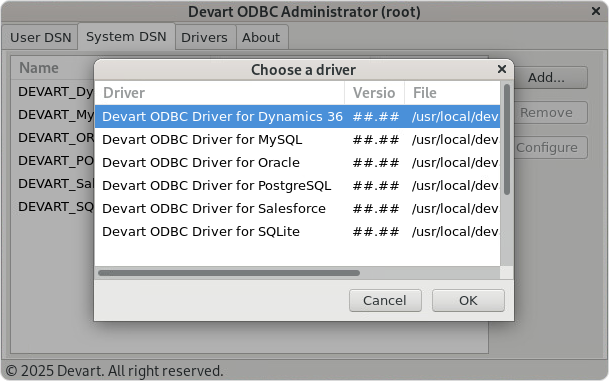Select DEVART_Dy entry in DSN list

[x=56, y=92]
